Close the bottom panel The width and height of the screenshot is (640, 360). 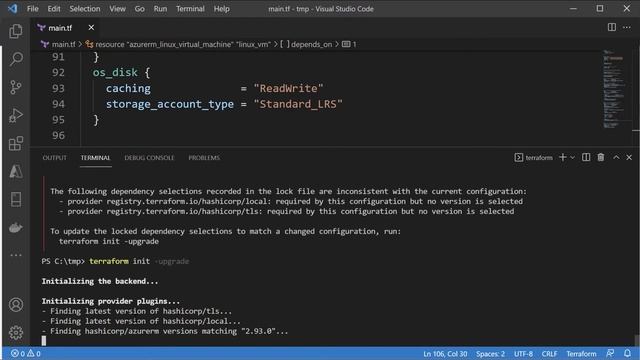tap(629, 158)
